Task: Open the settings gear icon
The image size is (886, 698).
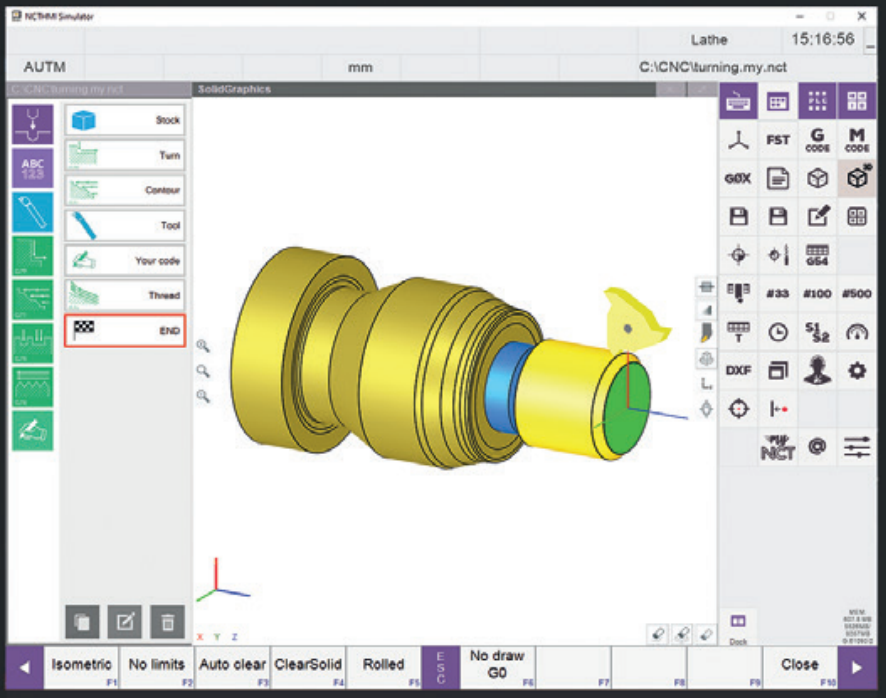Action: (857, 370)
